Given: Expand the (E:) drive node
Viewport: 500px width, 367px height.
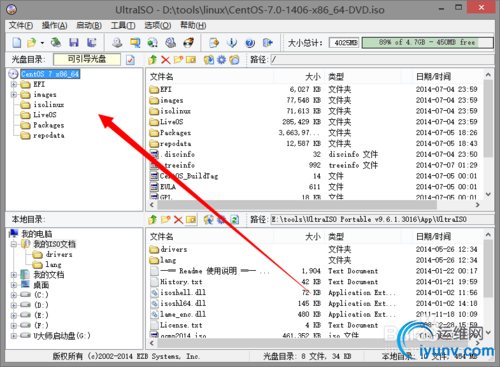Looking at the screenshot, I should pyautogui.click(x=14, y=315).
